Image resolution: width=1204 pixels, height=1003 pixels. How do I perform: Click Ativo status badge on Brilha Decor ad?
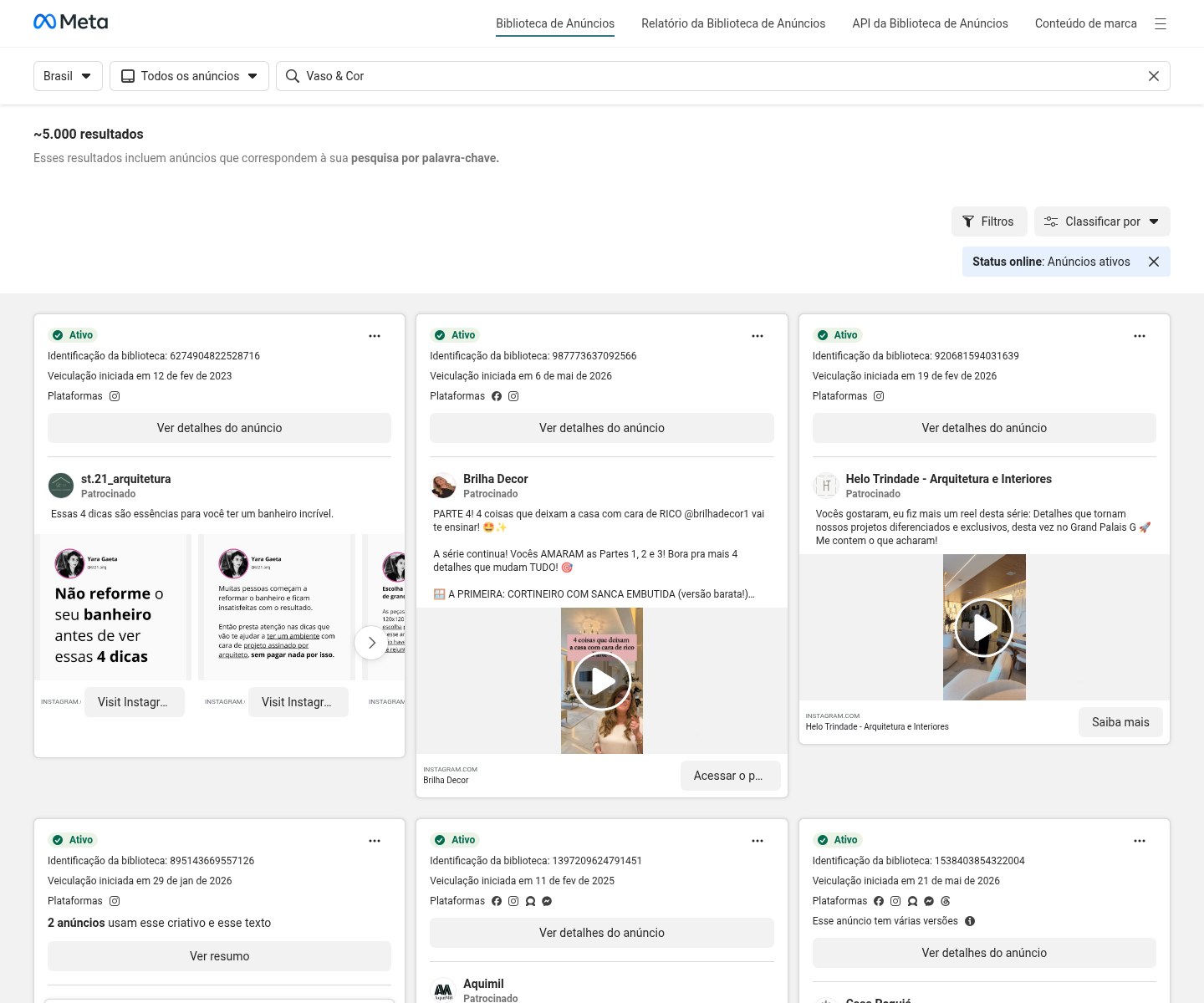point(456,335)
